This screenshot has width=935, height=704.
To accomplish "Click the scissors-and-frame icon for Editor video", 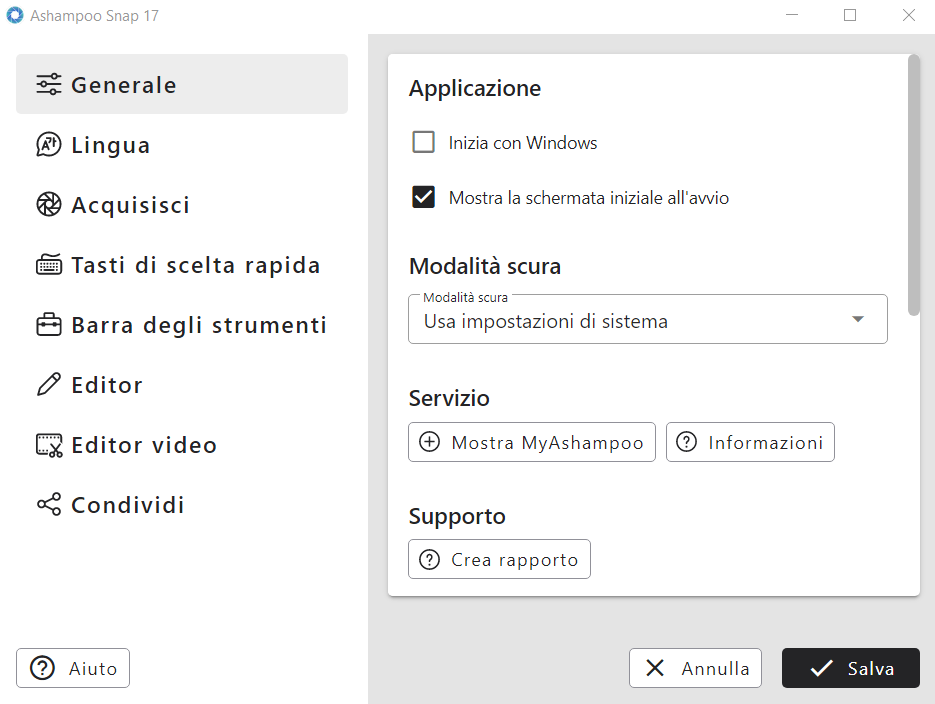I will pyautogui.click(x=48, y=445).
